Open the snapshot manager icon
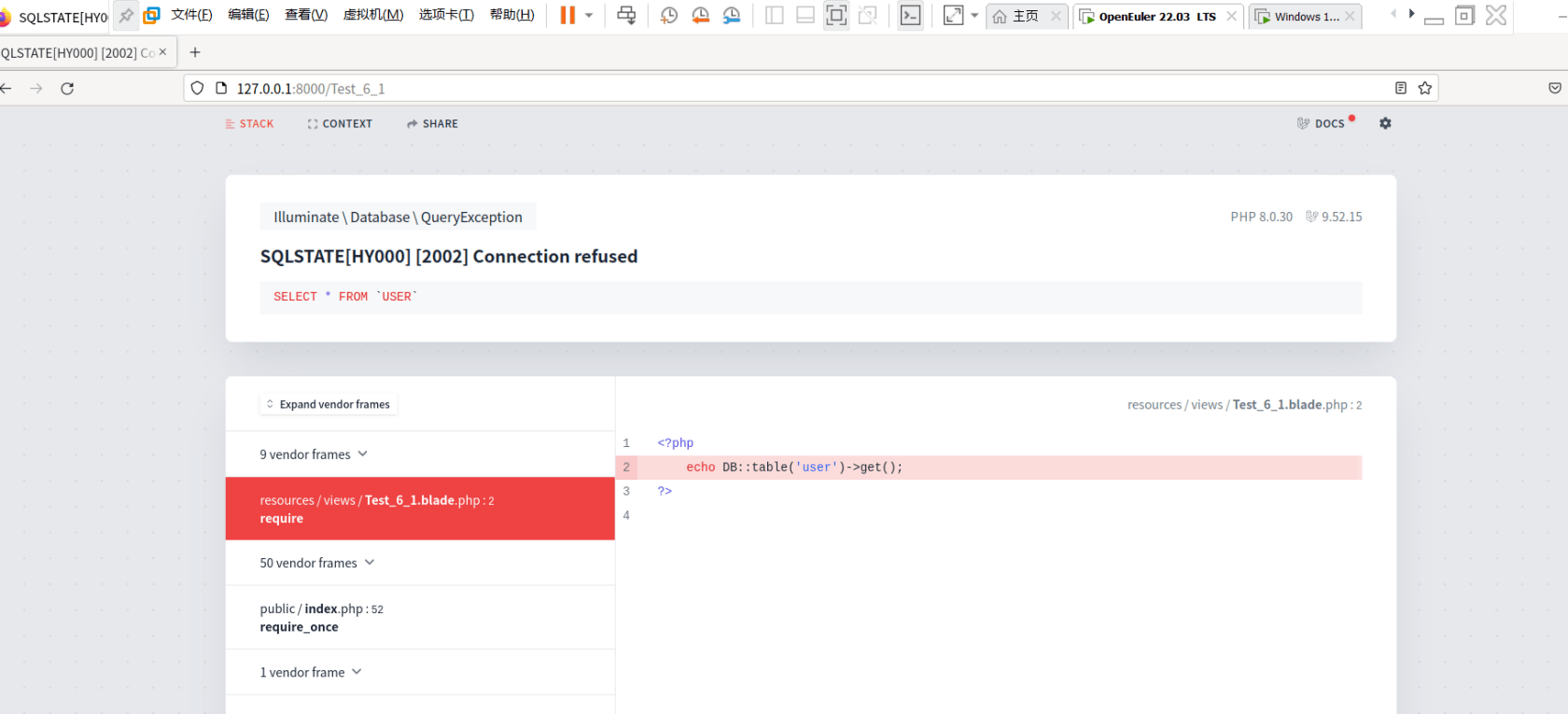This screenshot has height=714, width=1568. pos(732,15)
